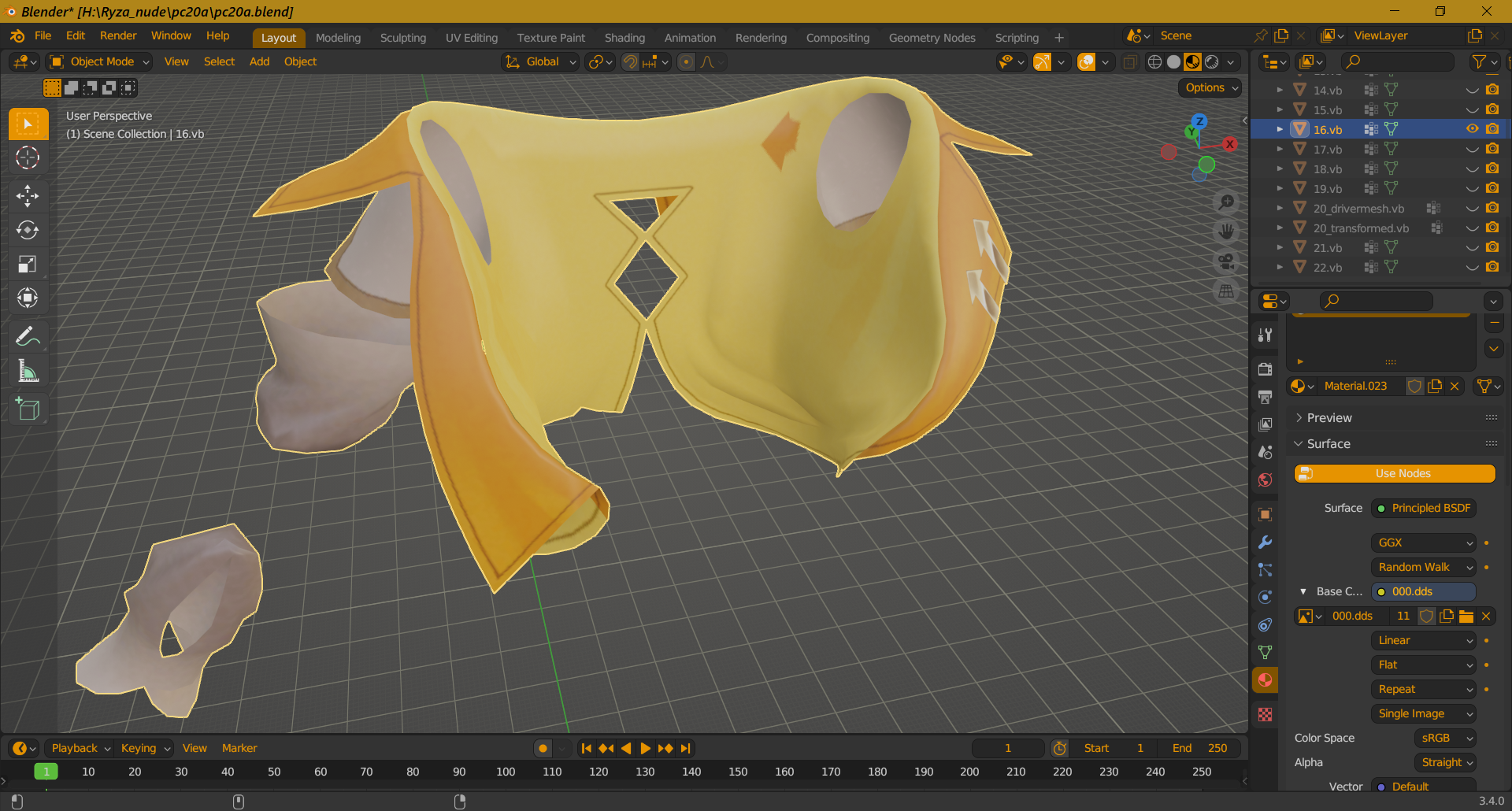Open the sRGB color space dropdown
The width and height of the screenshot is (1512, 811).
tap(1445, 738)
